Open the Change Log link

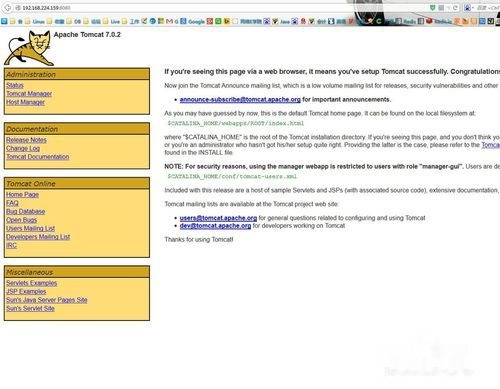tap(23, 148)
